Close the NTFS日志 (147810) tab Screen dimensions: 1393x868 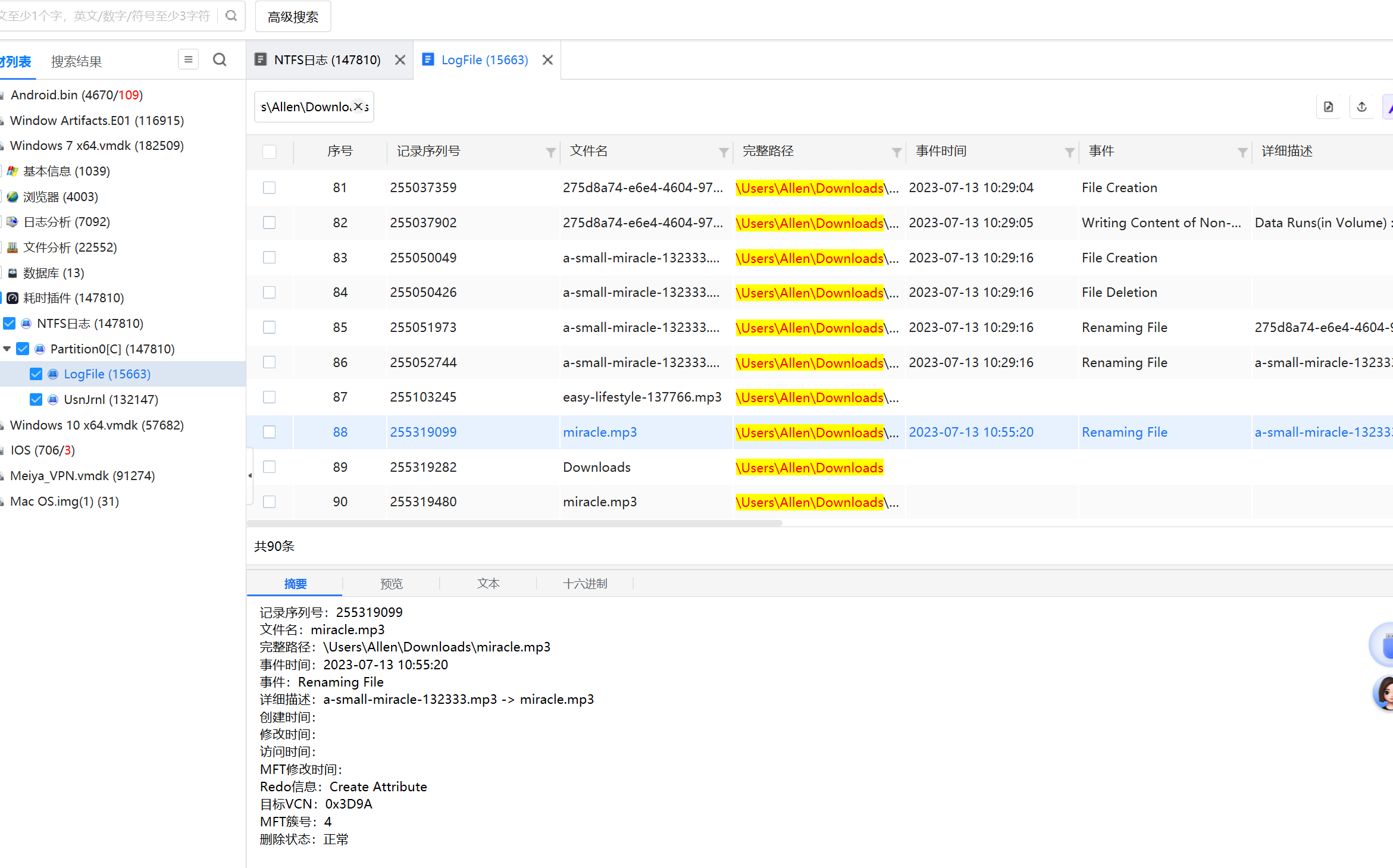pyautogui.click(x=400, y=60)
